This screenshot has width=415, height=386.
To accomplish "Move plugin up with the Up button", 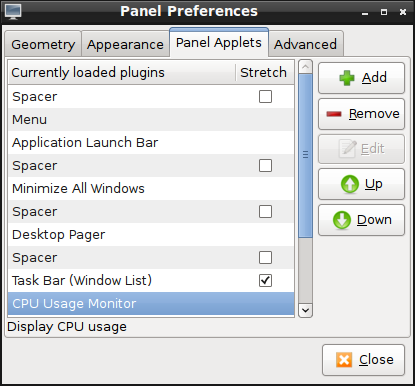I will pos(361,184).
